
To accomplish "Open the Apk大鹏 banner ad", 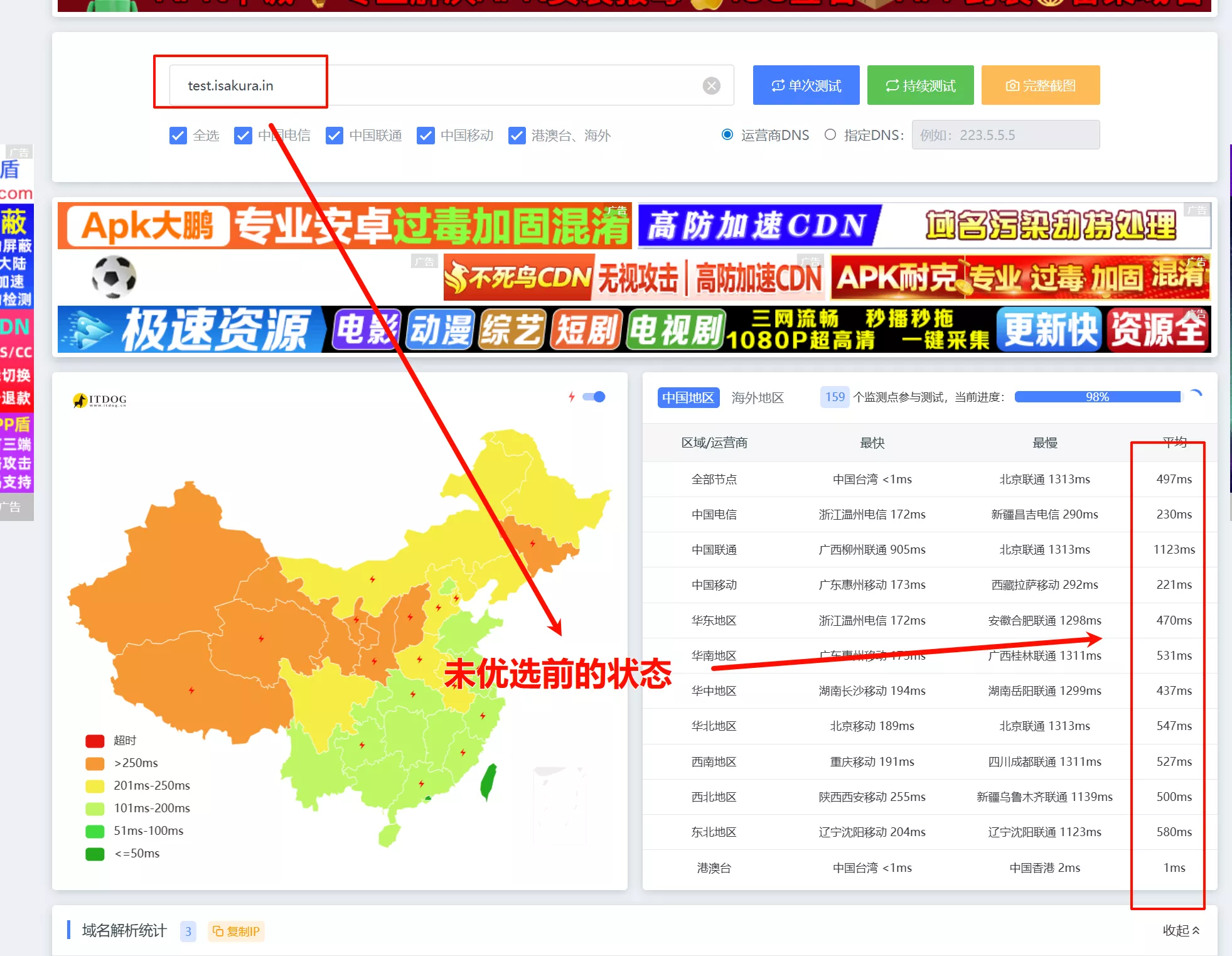I will [345, 226].
